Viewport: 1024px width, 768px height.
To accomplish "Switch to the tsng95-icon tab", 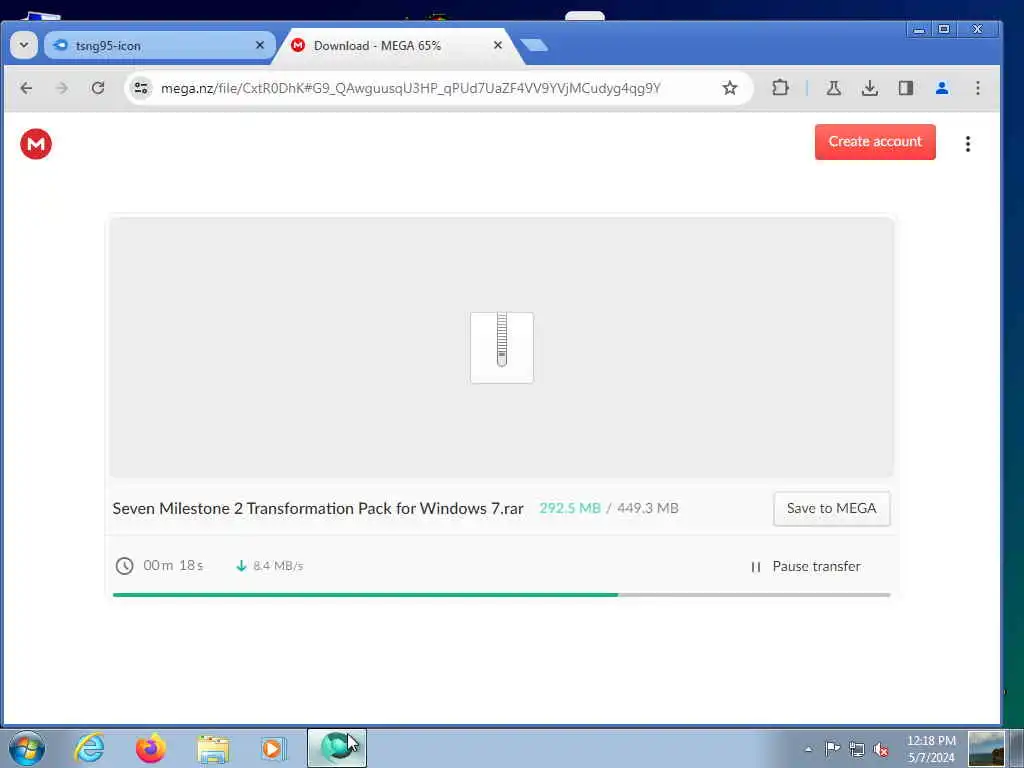I will pyautogui.click(x=160, y=46).
